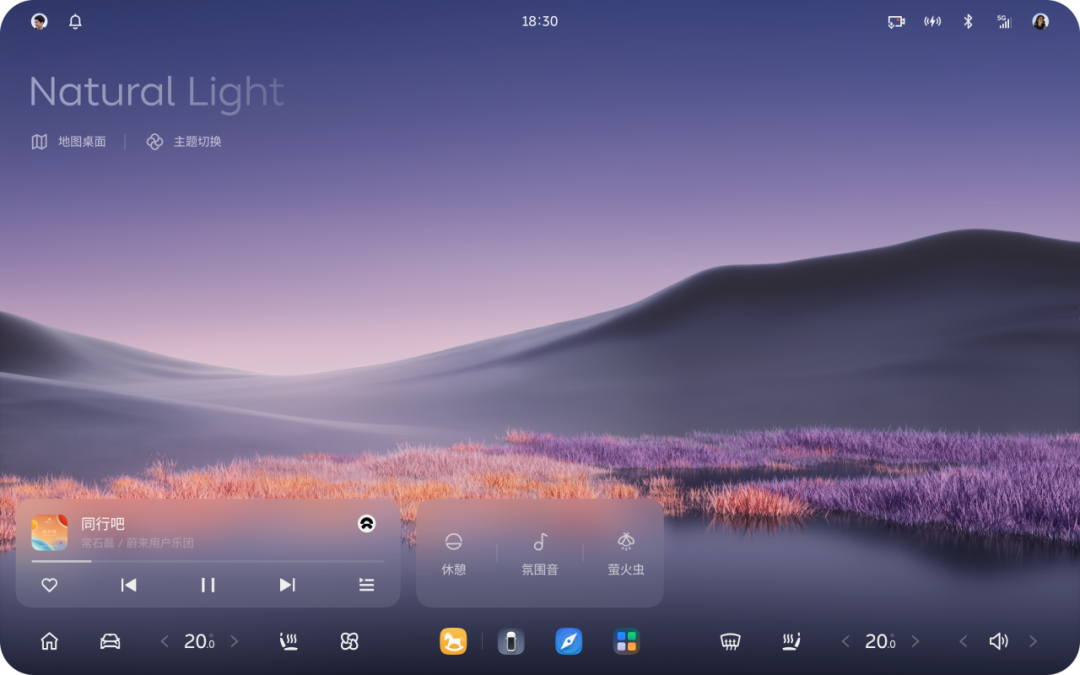This screenshot has width=1080, height=675.
Task: Tap the song title 同行吧
Action: tap(103, 523)
